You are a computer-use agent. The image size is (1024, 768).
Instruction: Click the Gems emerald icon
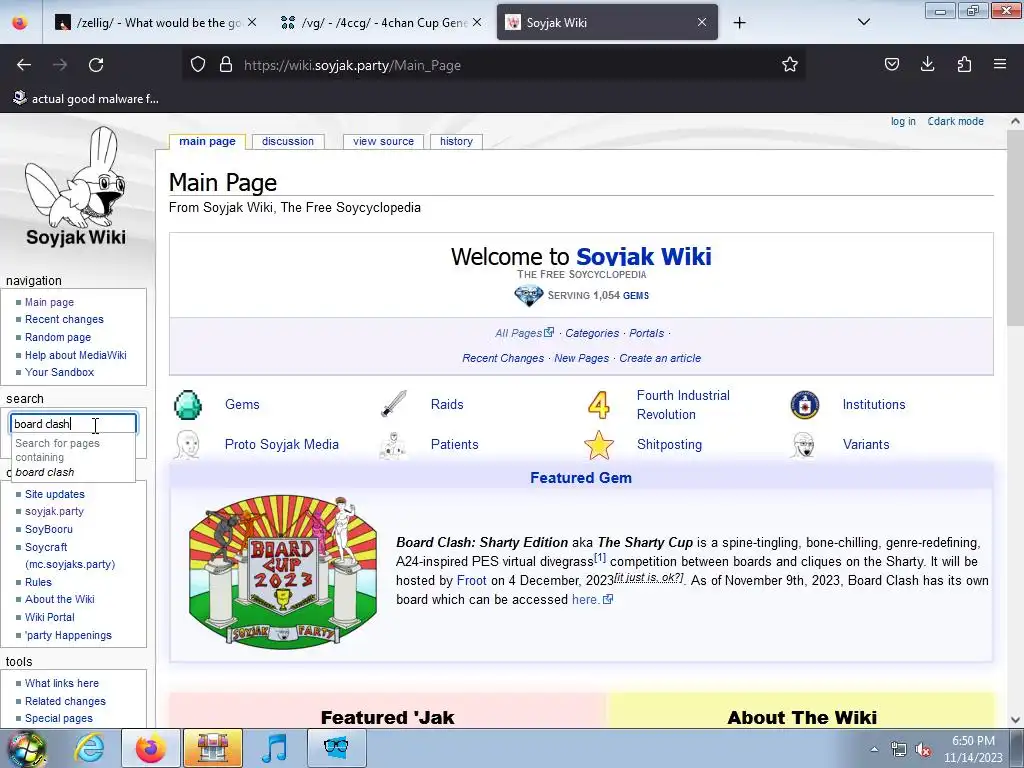click(x=187, y=405)
